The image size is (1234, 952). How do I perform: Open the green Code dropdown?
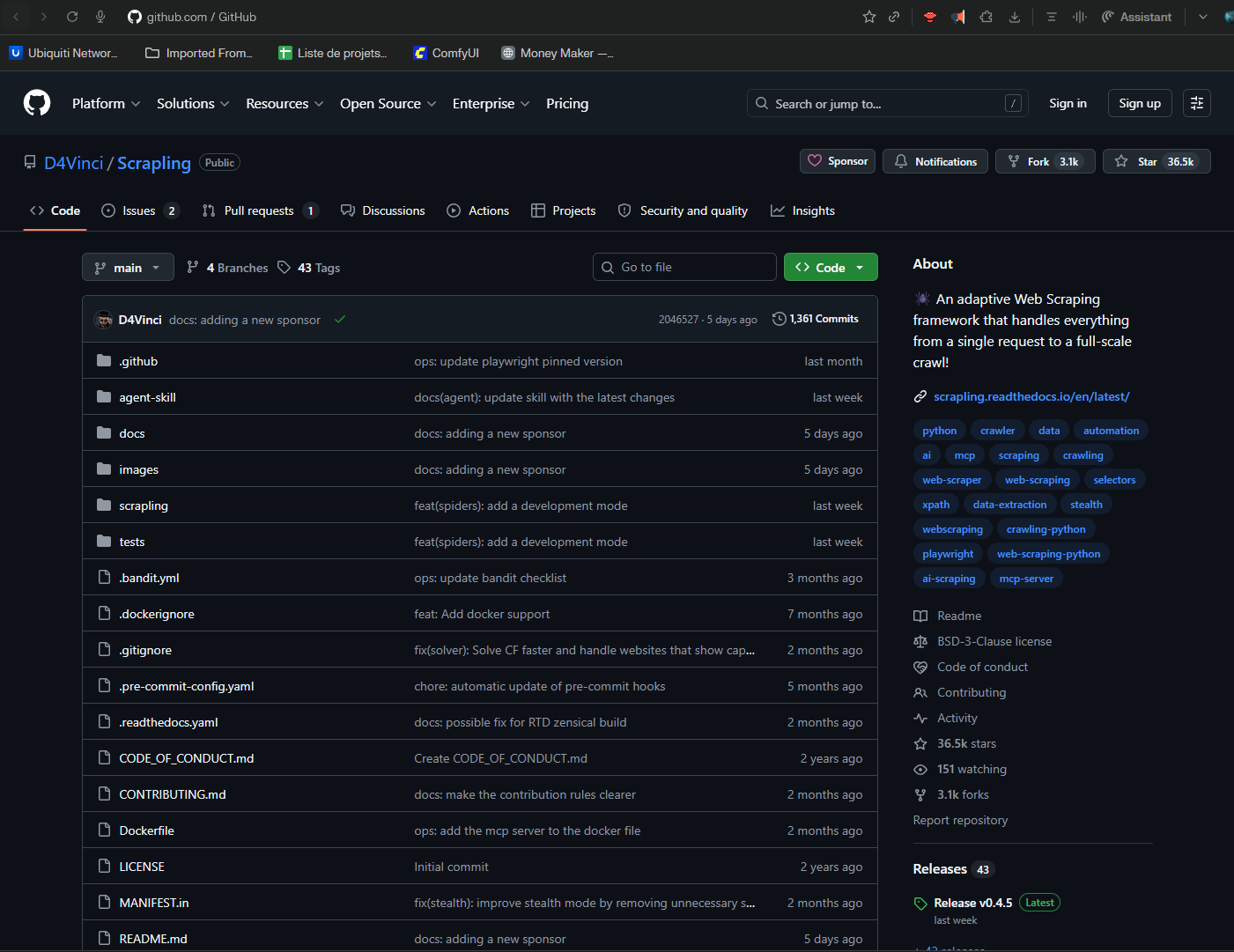[x=830, y=268]
